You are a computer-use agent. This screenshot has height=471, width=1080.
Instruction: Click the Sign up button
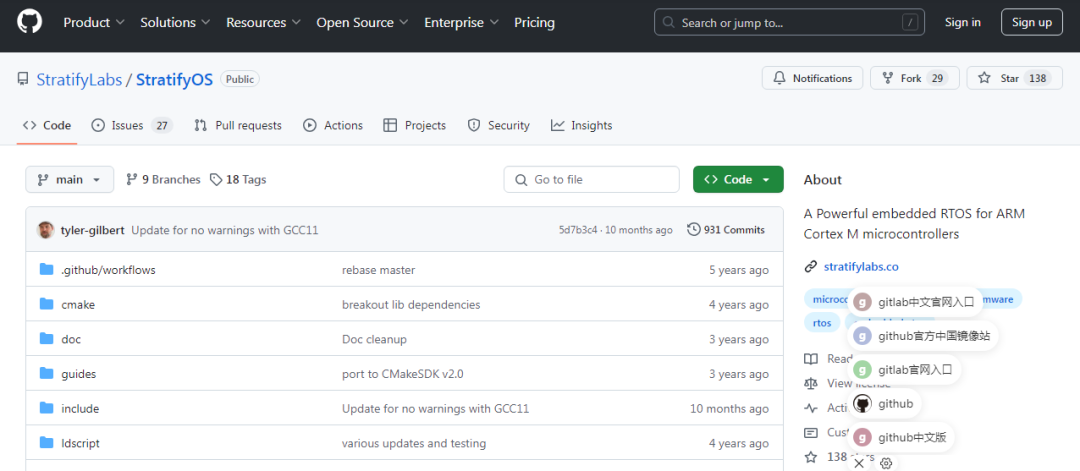(1031, 22)
